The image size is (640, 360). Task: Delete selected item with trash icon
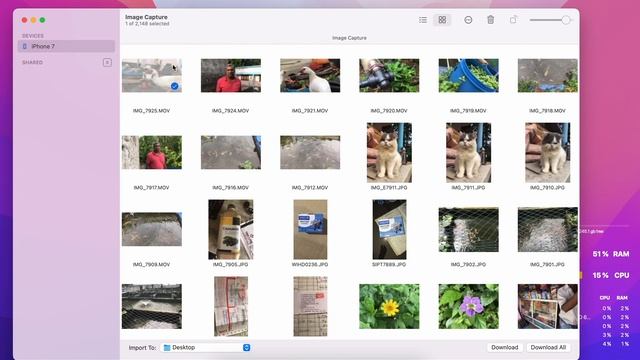click(x=491, y=20)
